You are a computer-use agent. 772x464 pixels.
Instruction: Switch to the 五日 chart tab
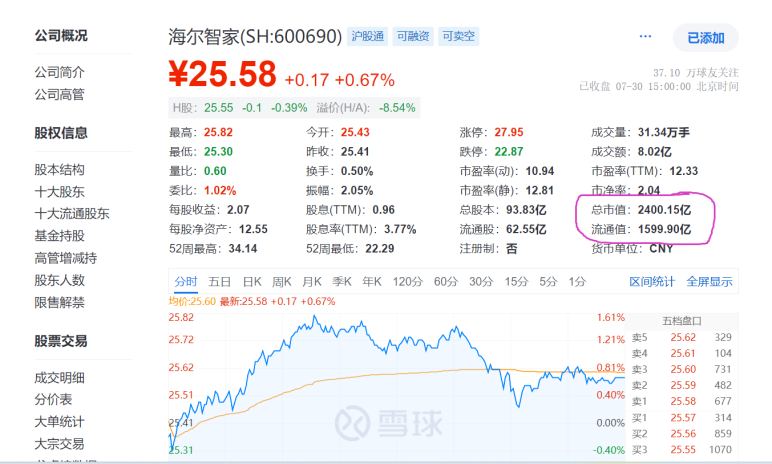(x=220, y=282)
